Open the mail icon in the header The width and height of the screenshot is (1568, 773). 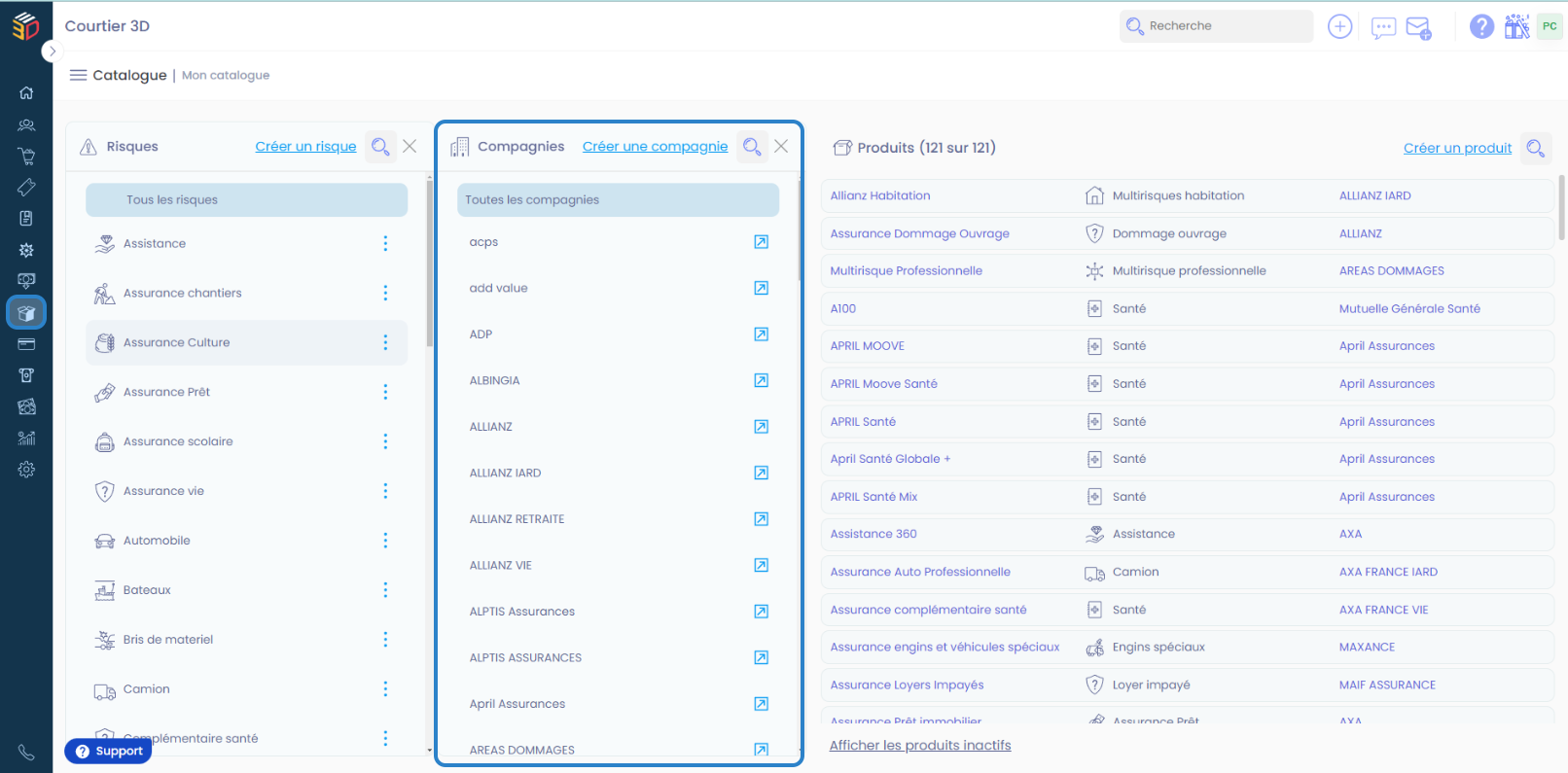(x=1419, y=27)
